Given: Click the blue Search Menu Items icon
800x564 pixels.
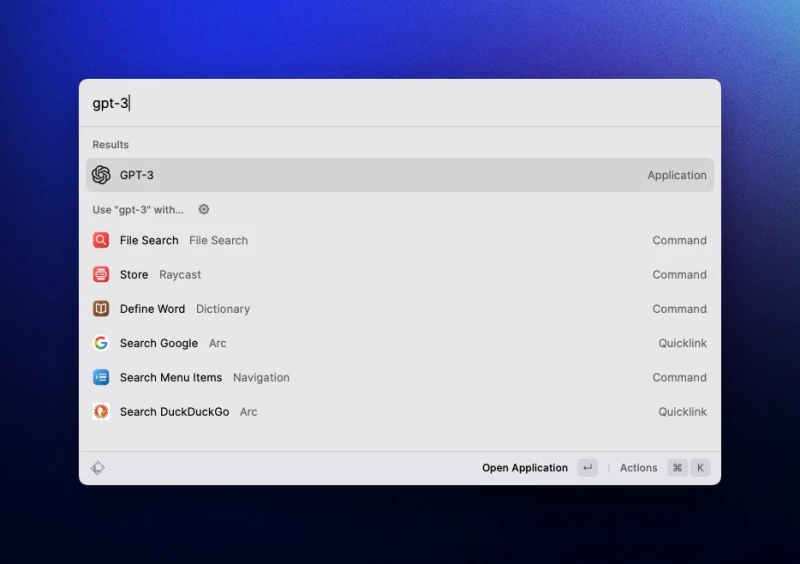Looking at the screenshot, I should (x=101, y=377).
